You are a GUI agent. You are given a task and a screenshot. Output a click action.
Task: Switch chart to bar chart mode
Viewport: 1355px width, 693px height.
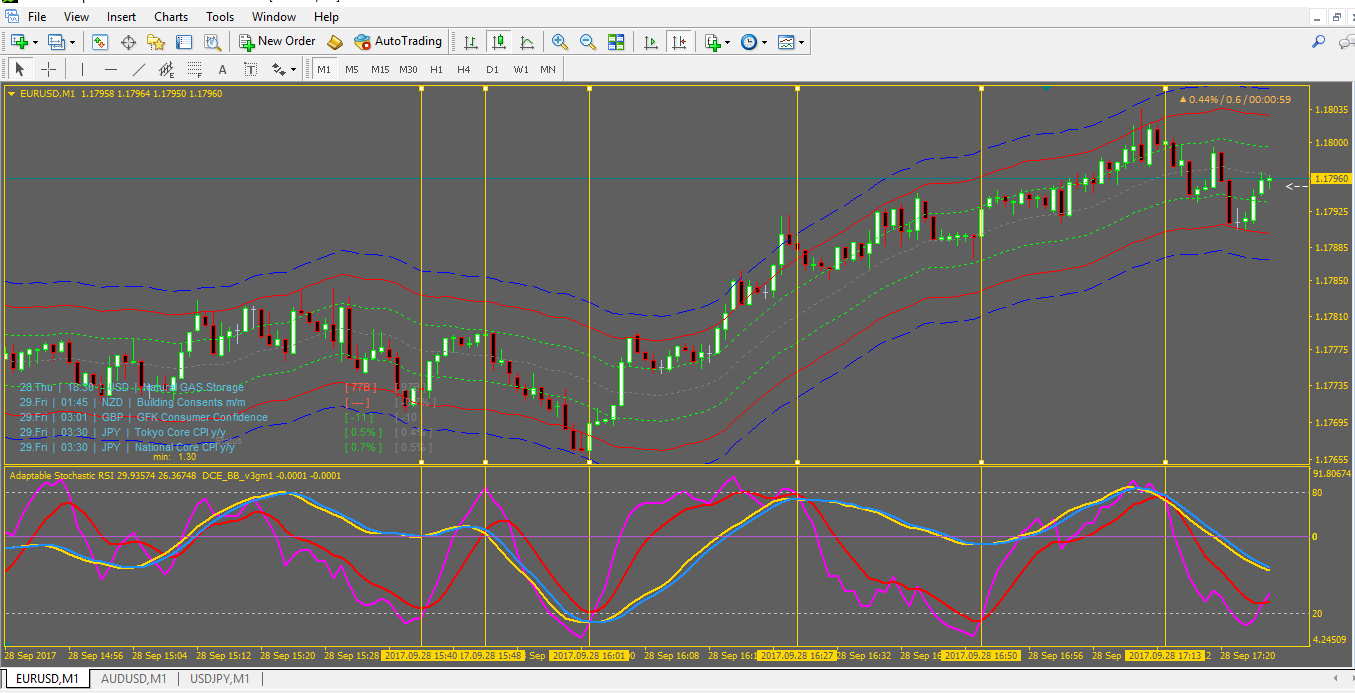[470, 42]
